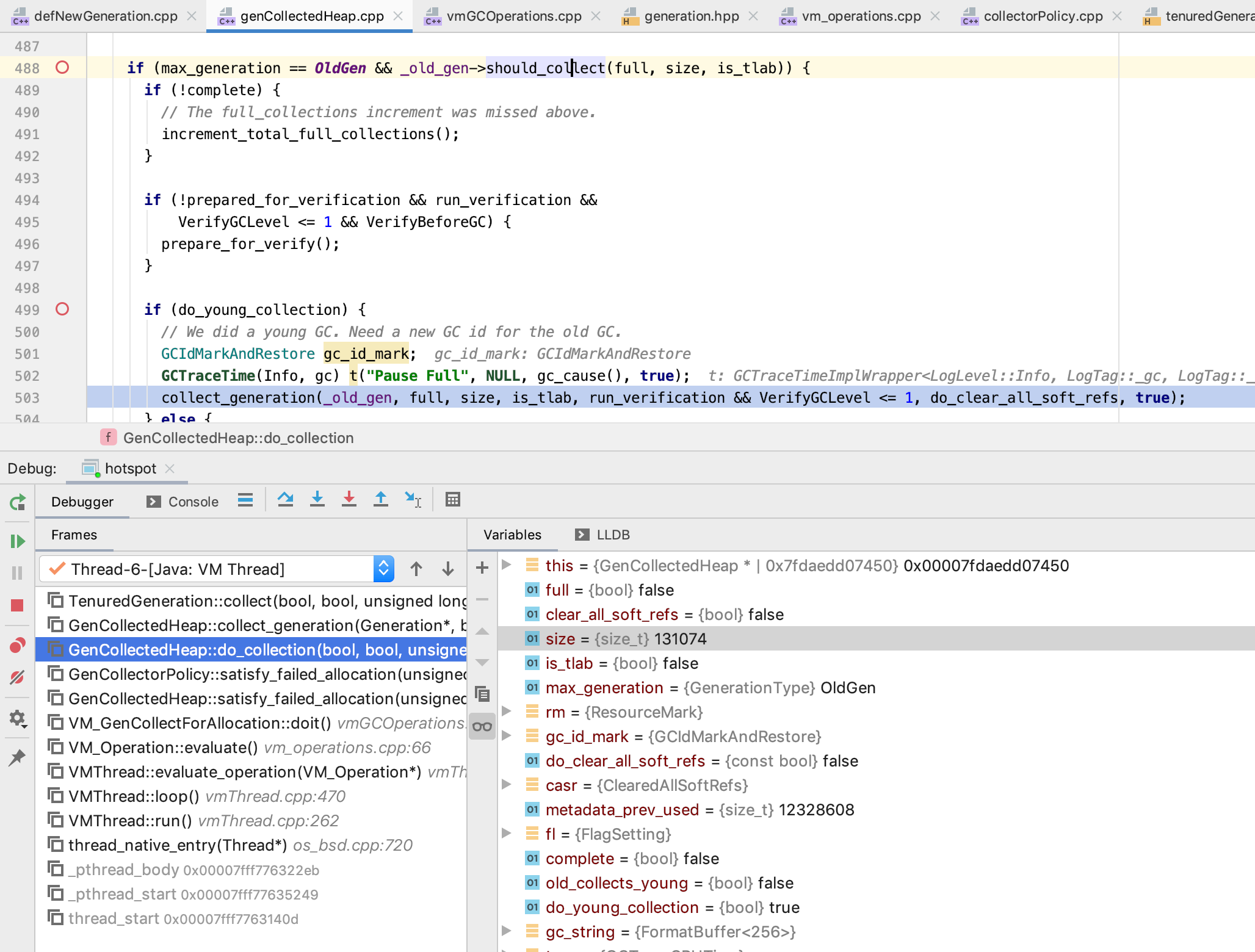Select metadata_prev_used variable row
The width and height of the screenshot is (1255, 952).
pyautogui.click(x=876, y=810)
